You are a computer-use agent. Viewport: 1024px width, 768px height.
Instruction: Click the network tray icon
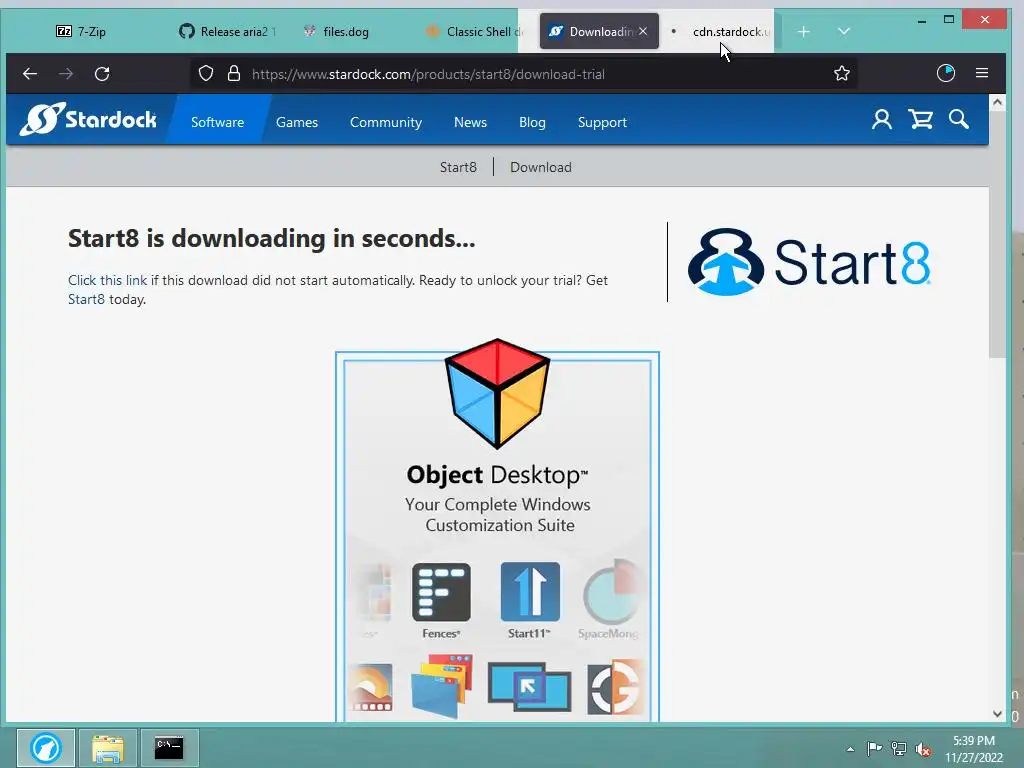click(899, 748)
